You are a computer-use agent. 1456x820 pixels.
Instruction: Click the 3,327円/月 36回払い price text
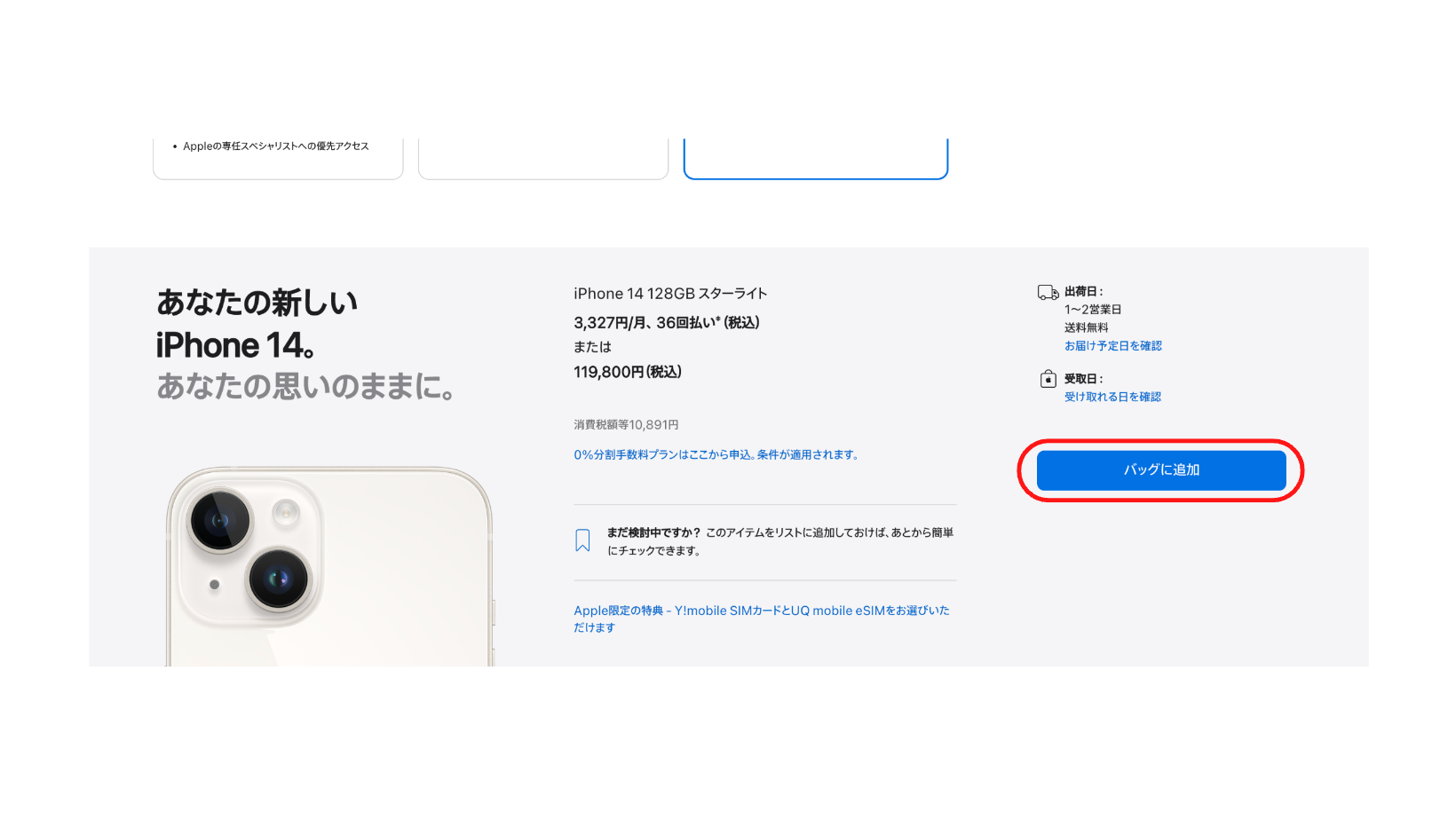tap(667, 323)
